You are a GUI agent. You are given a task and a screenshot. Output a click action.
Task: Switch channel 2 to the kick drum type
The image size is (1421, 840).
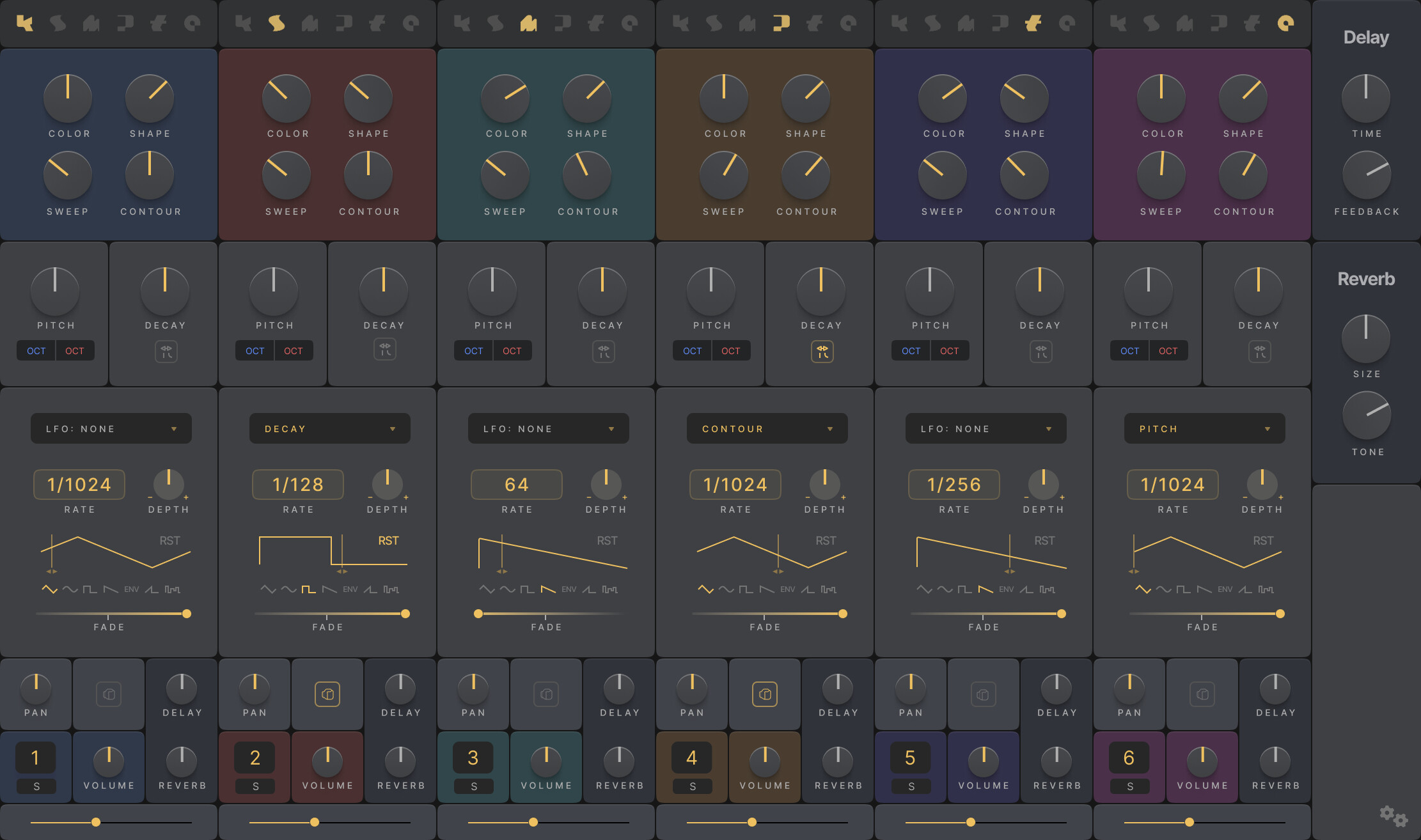pos(246,24)
